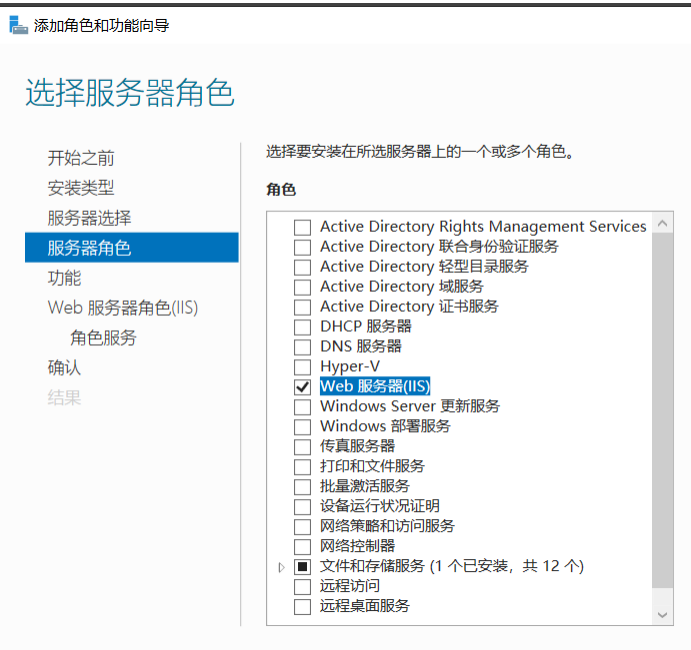
Task: Click the 远程访问 role label
Action: (x=350, y=586)
